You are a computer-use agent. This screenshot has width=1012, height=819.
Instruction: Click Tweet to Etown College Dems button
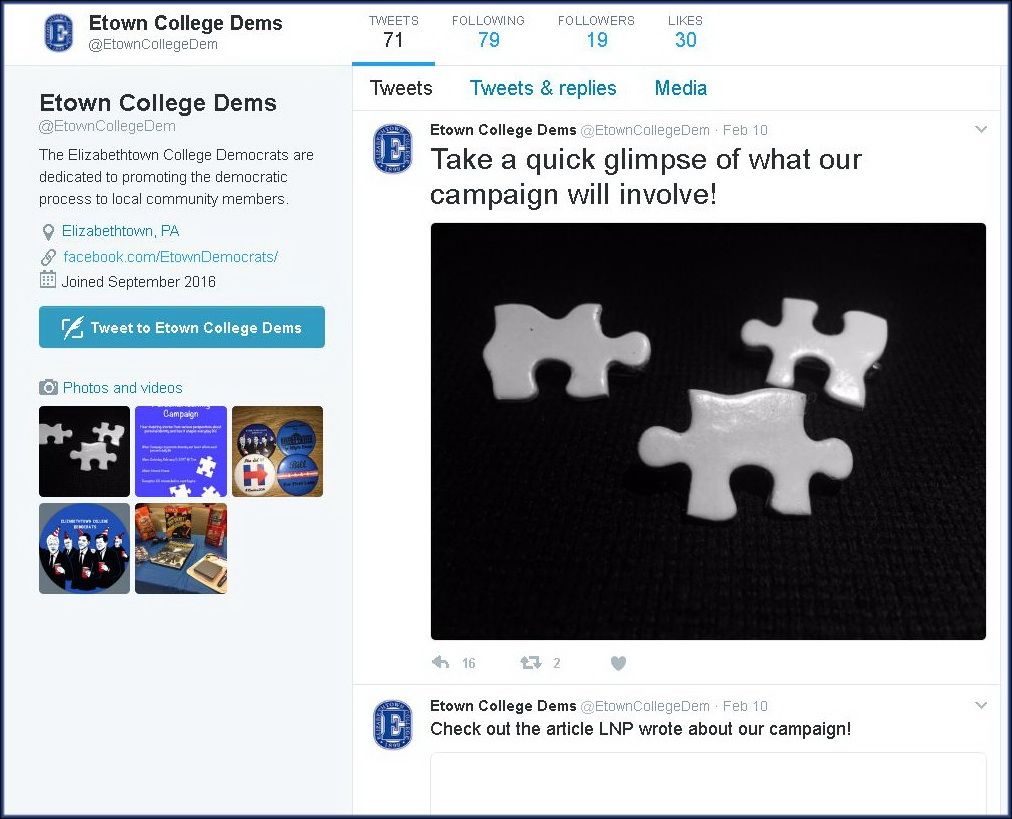point(182,327)
